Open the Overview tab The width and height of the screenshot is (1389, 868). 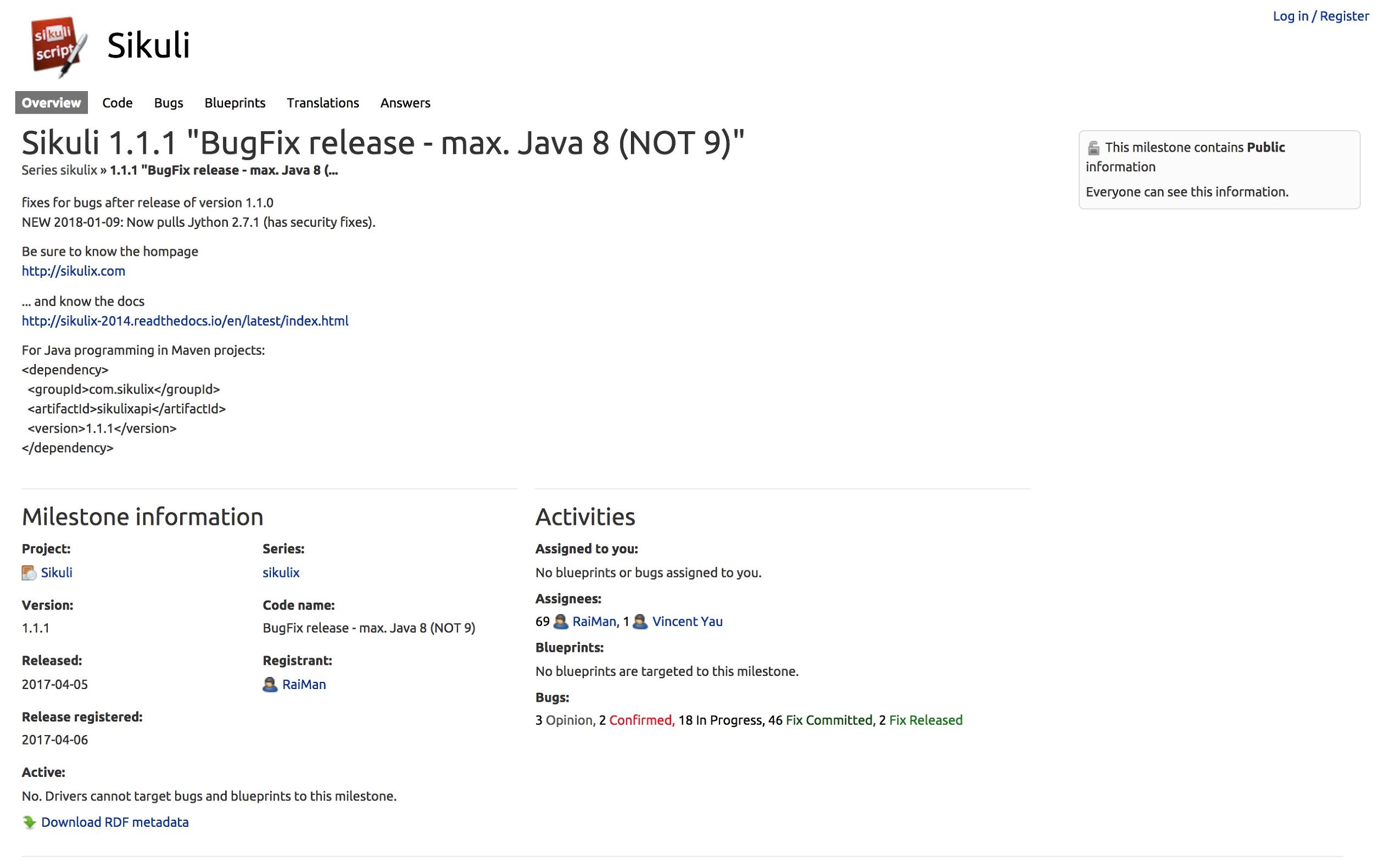[x=51, y=103]
